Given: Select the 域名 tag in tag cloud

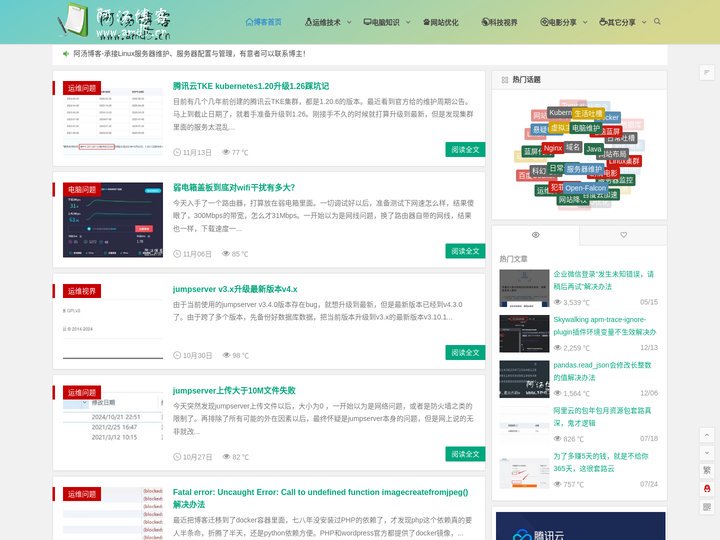Looking at the screenshot, I should (x=573, y=147).
